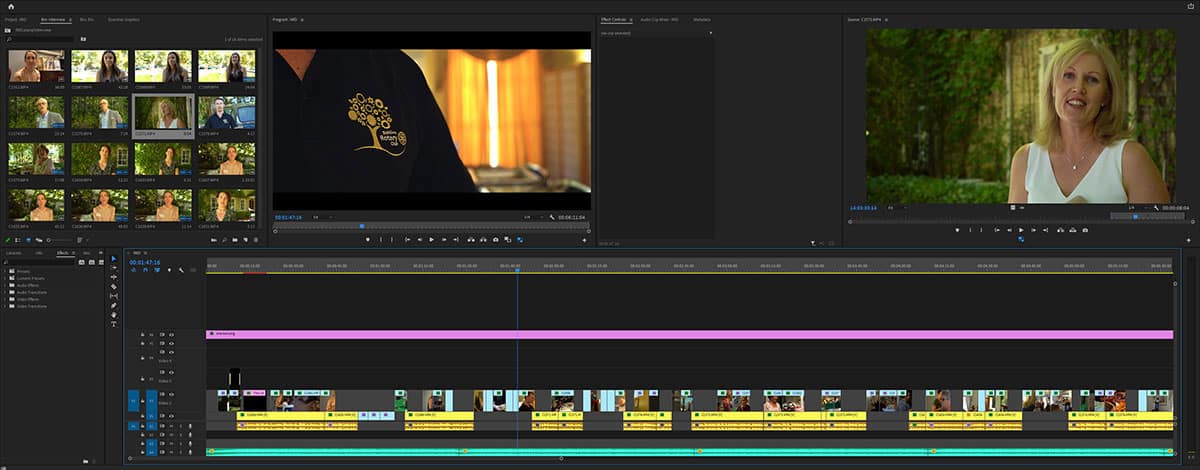
Task: Click the Program monitor scrub bar playhead
Action: [361, 226]
